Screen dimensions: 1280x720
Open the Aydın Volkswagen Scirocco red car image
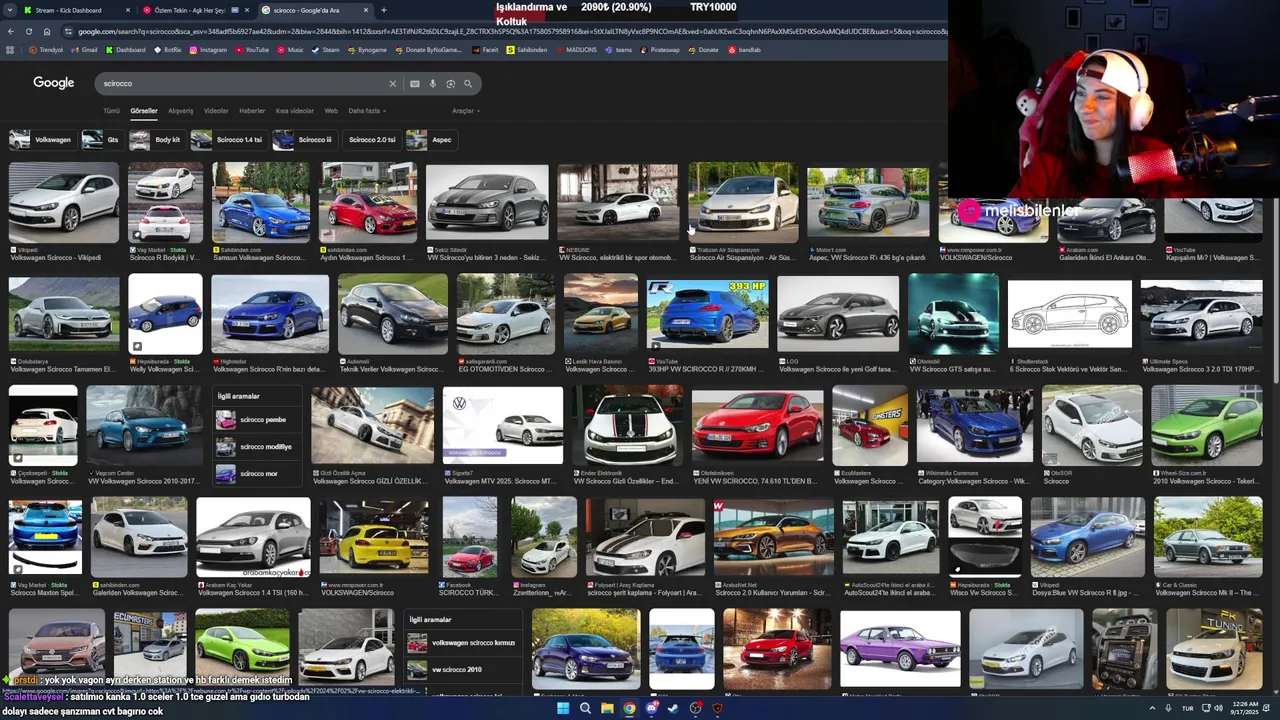tap(369, 203)
